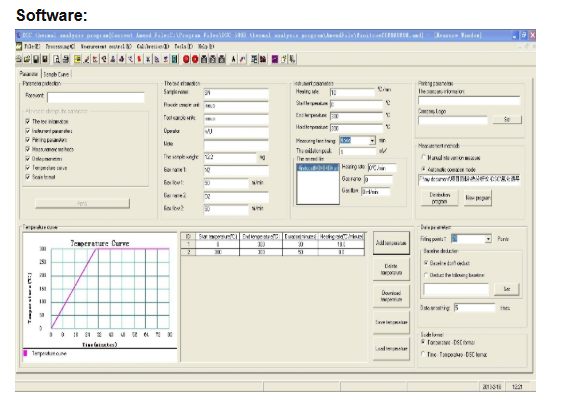Click the Save temperature button
Viewport: 569px width, 405px height.
point(391,322)
